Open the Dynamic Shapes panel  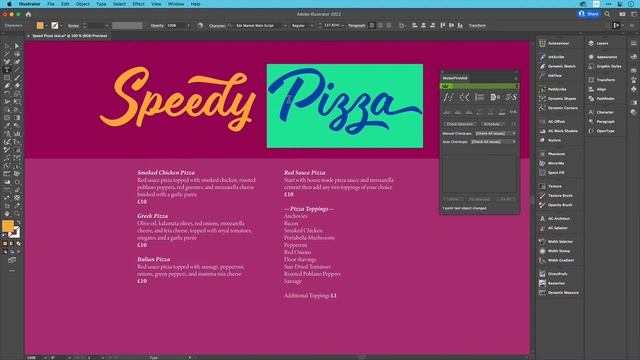(x=558, y=99)
